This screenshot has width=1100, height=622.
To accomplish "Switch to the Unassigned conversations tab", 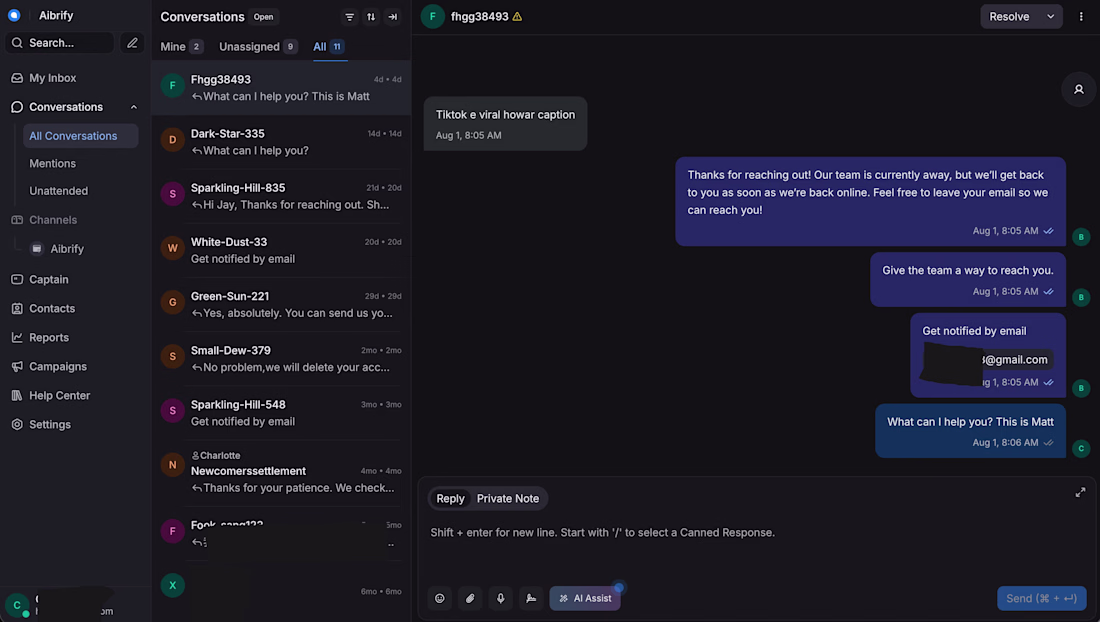I will point(258,47).
